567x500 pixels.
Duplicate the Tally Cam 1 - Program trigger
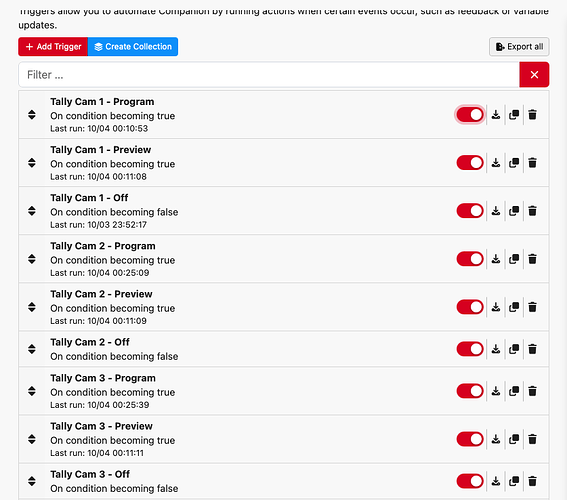coord(514,115)
